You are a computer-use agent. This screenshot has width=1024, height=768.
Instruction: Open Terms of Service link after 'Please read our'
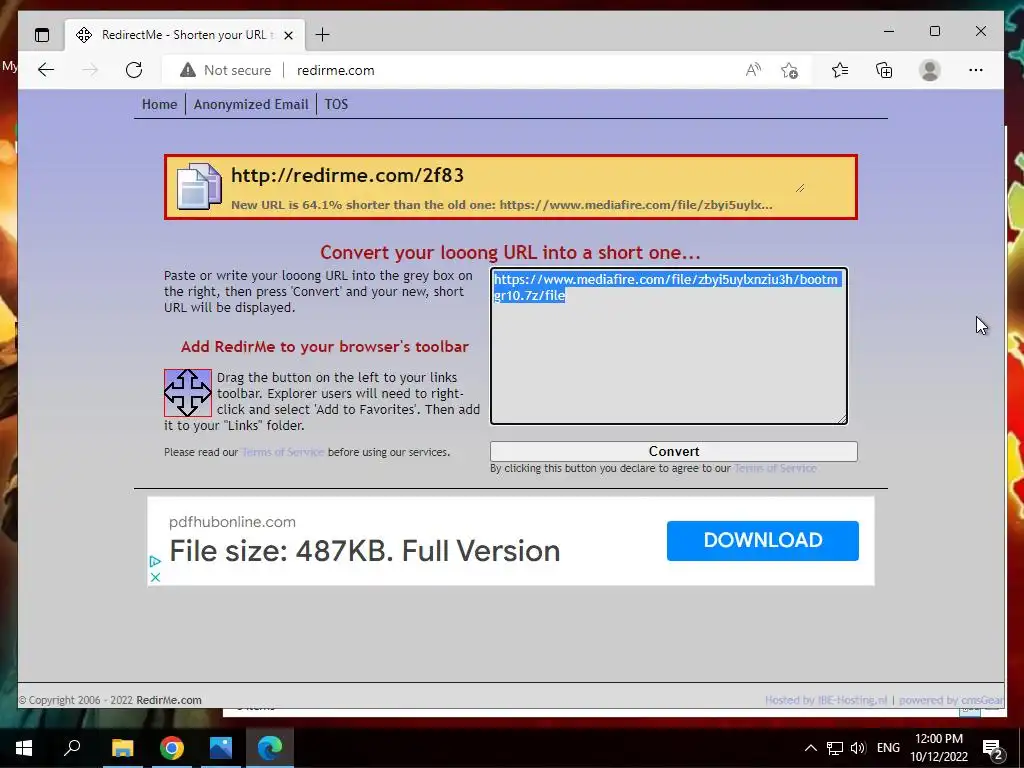coord(283,452)
